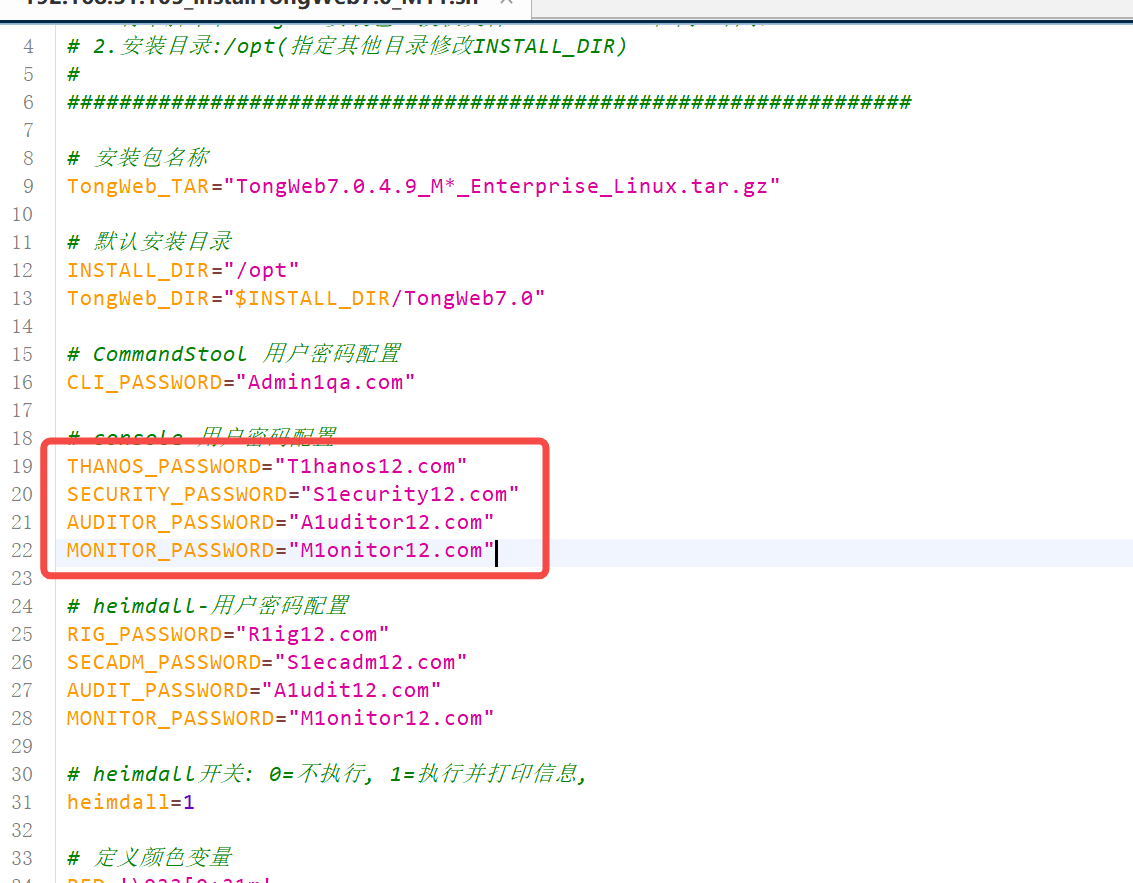Click MONITOR_PASSWORD on line 22

(171, 551)
